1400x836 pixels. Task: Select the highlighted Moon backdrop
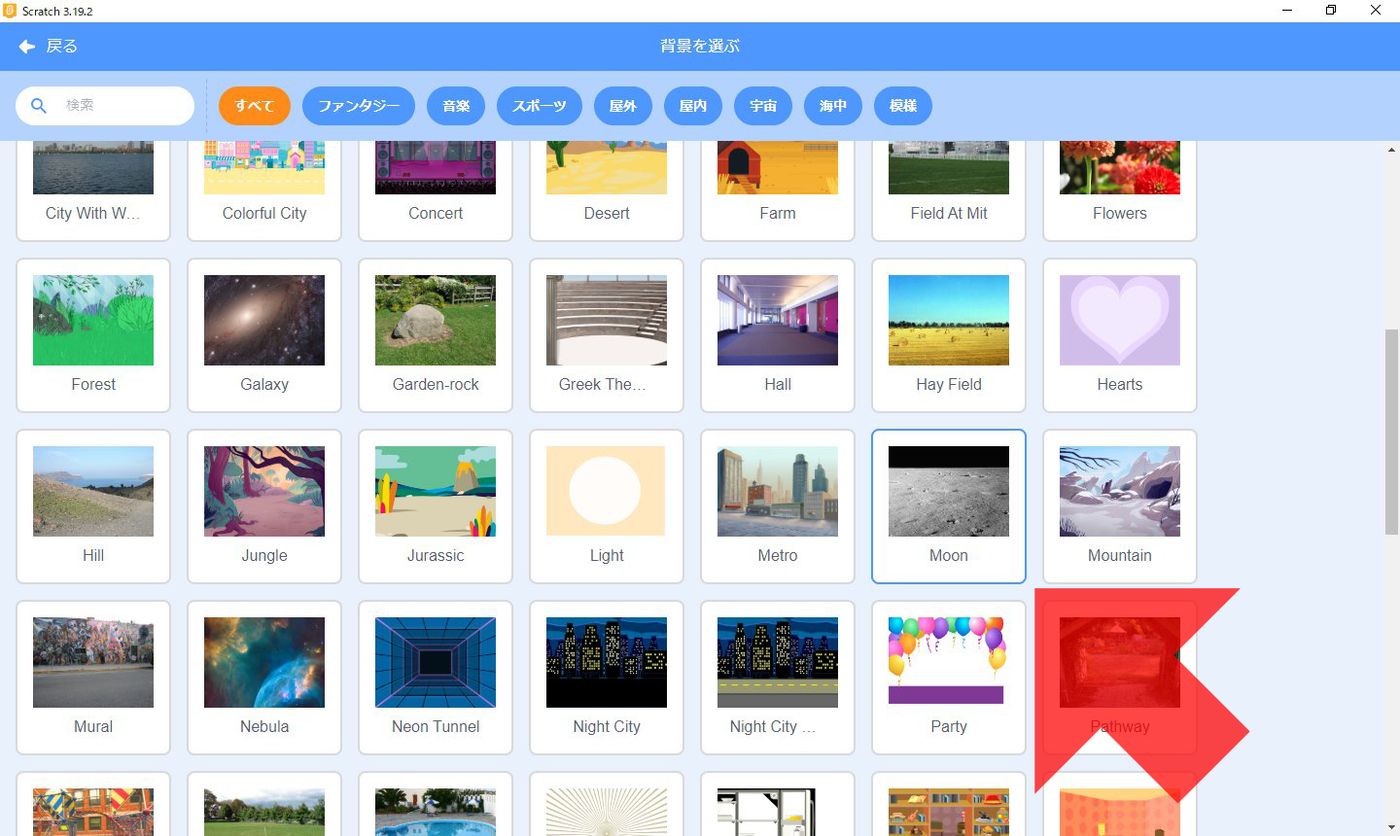point(948,506)
